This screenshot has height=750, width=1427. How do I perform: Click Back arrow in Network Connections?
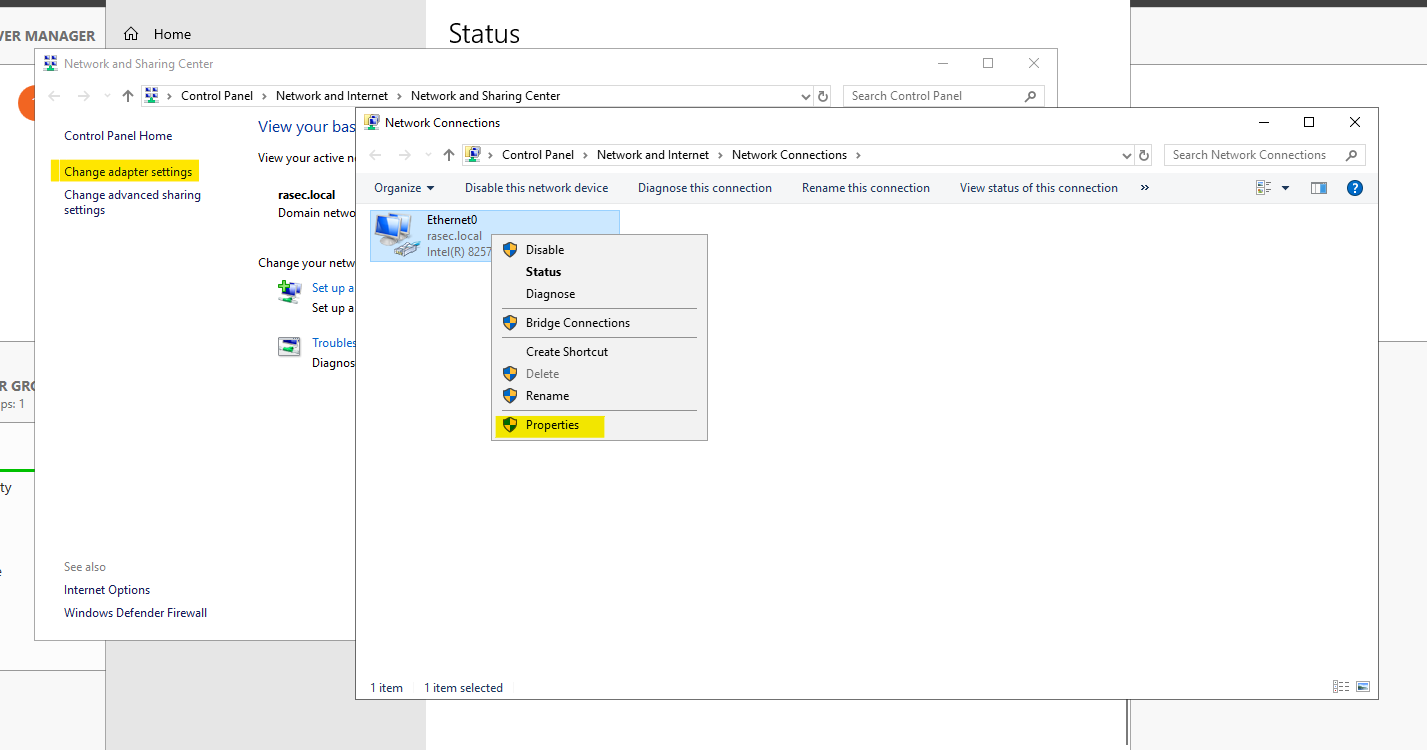tap(376, 155)
